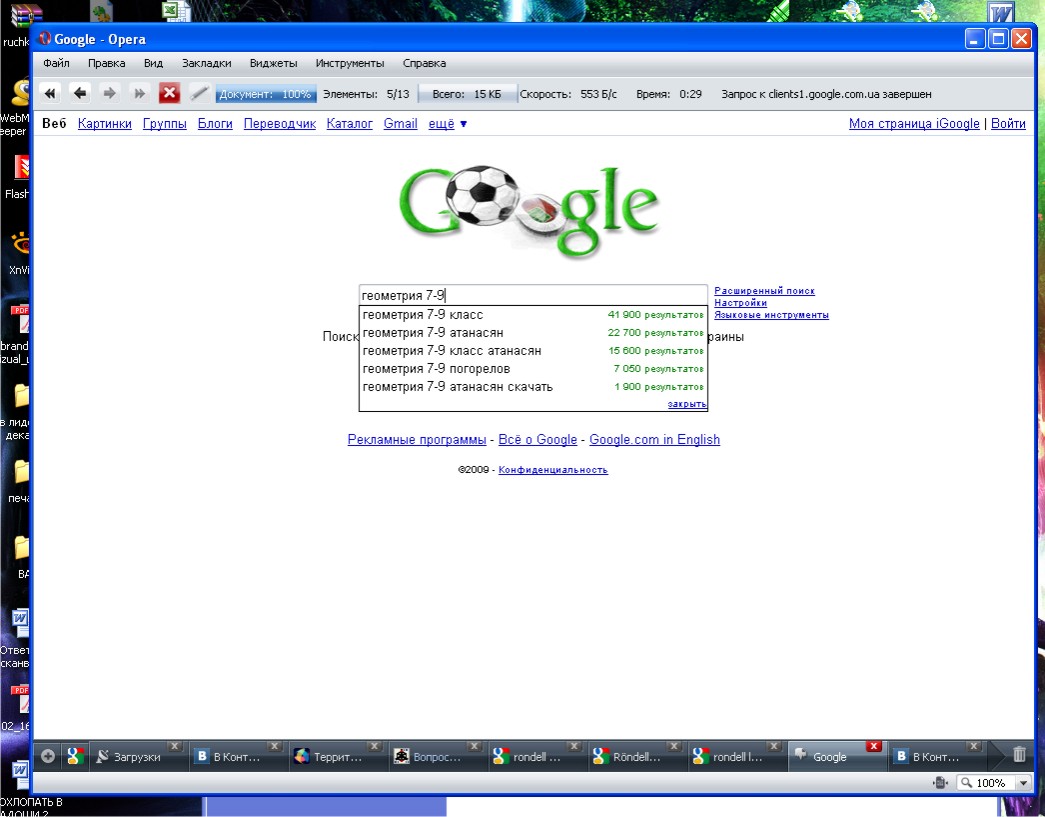Click the Картинки link
The image size is (1045, 817).
(x=104, y=124)
